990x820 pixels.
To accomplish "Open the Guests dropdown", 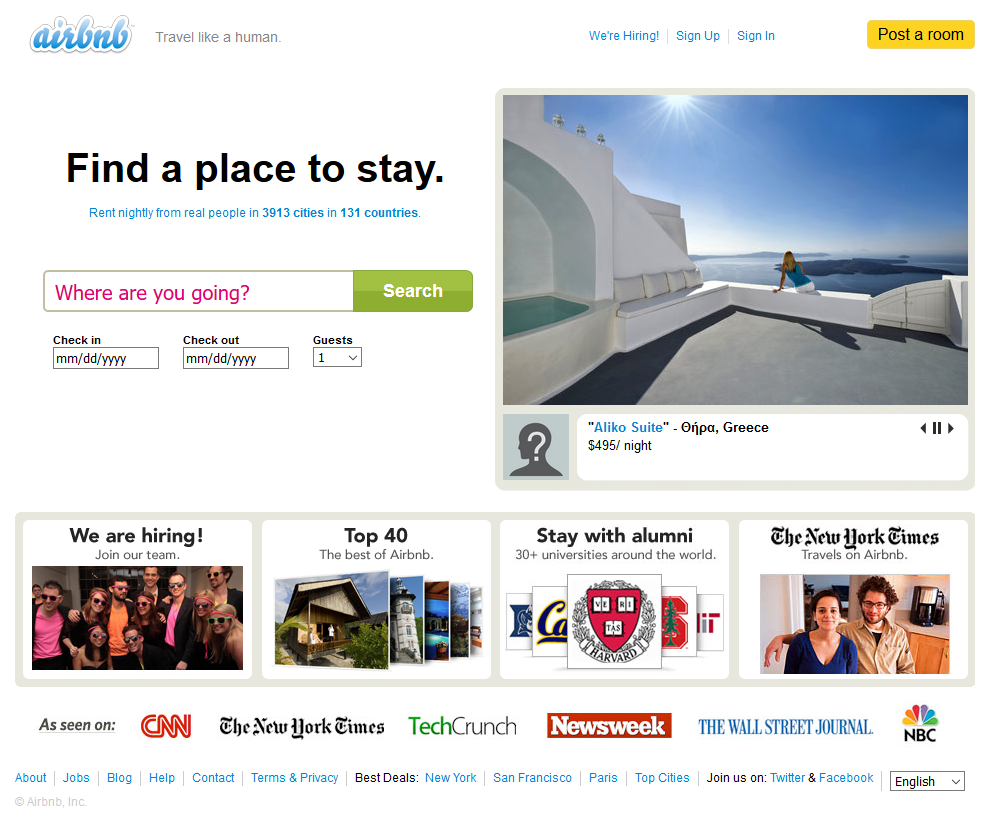I will (337, 358).
